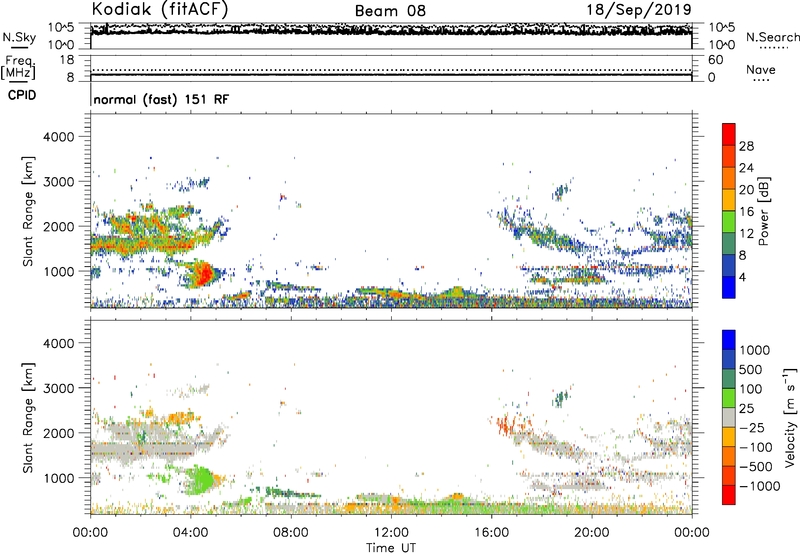Click 'normal (fast) 151 RF' text

(161, 99)
